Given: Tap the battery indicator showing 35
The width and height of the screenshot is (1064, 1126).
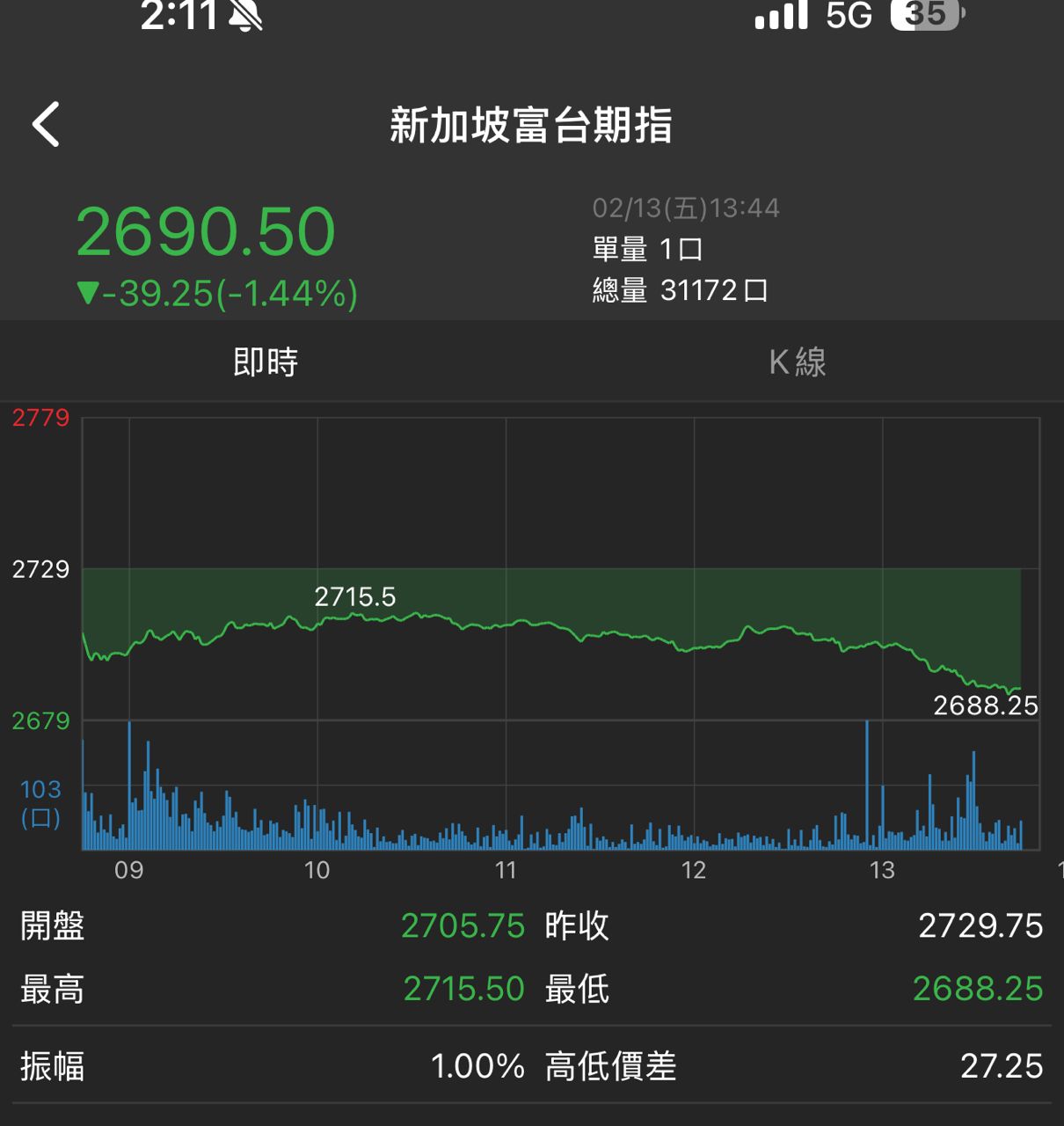Looking at the screenshot, I should [x=928, y=15].
